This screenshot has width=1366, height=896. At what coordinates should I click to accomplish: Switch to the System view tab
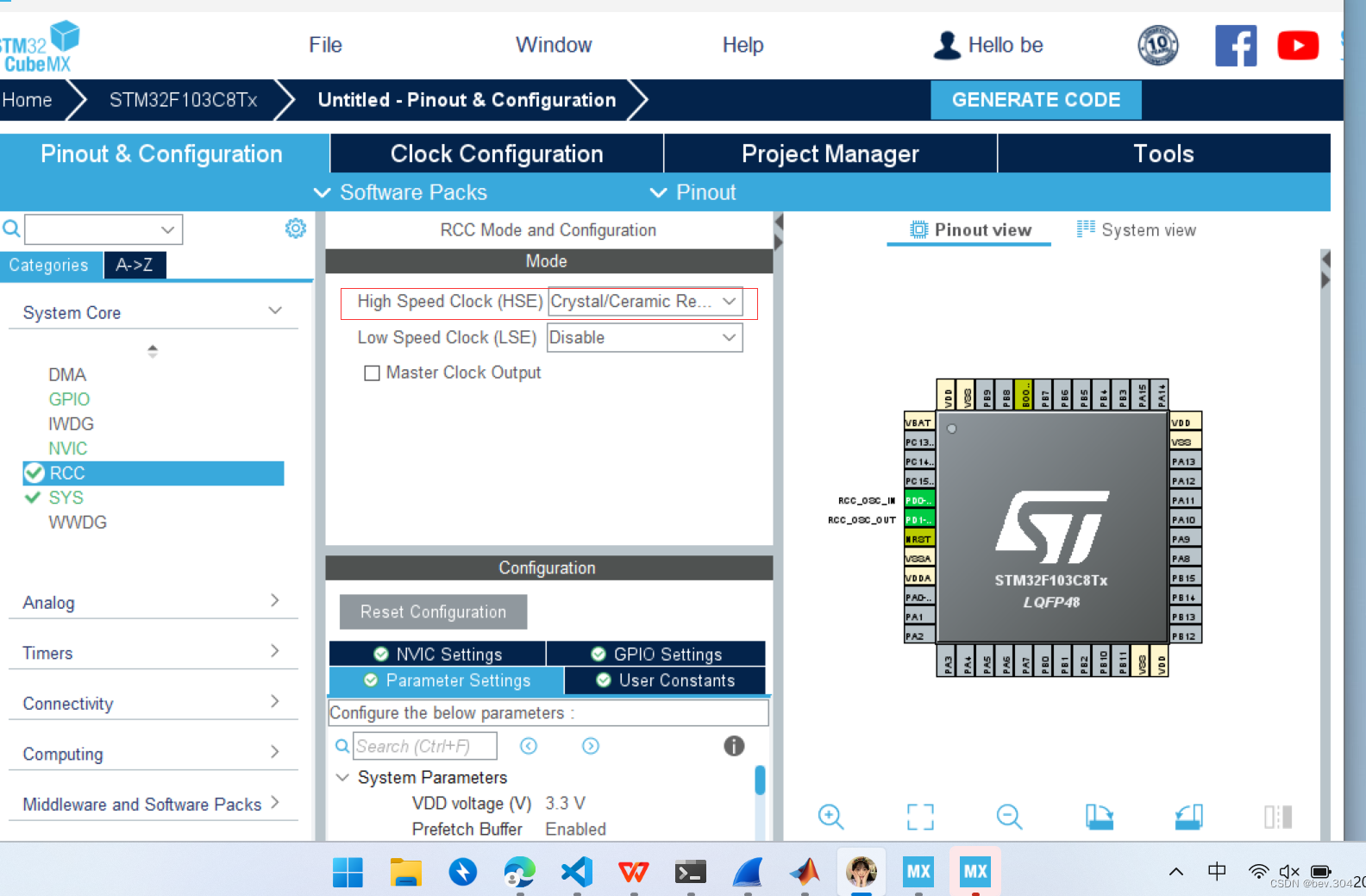(1137, 229)
